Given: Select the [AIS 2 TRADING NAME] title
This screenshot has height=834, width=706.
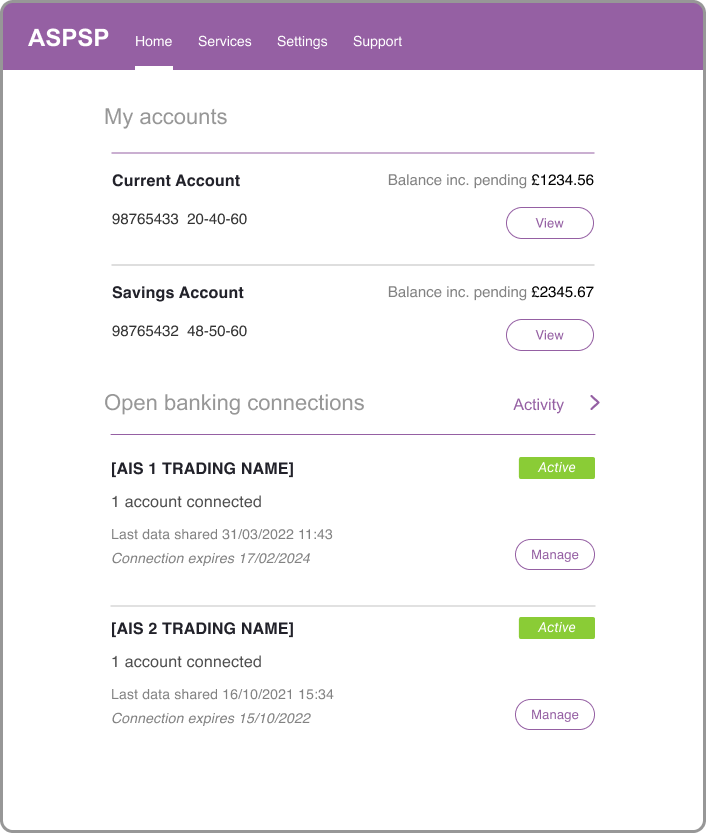Looking at the screenshot, I should click(x=202, y=629).
